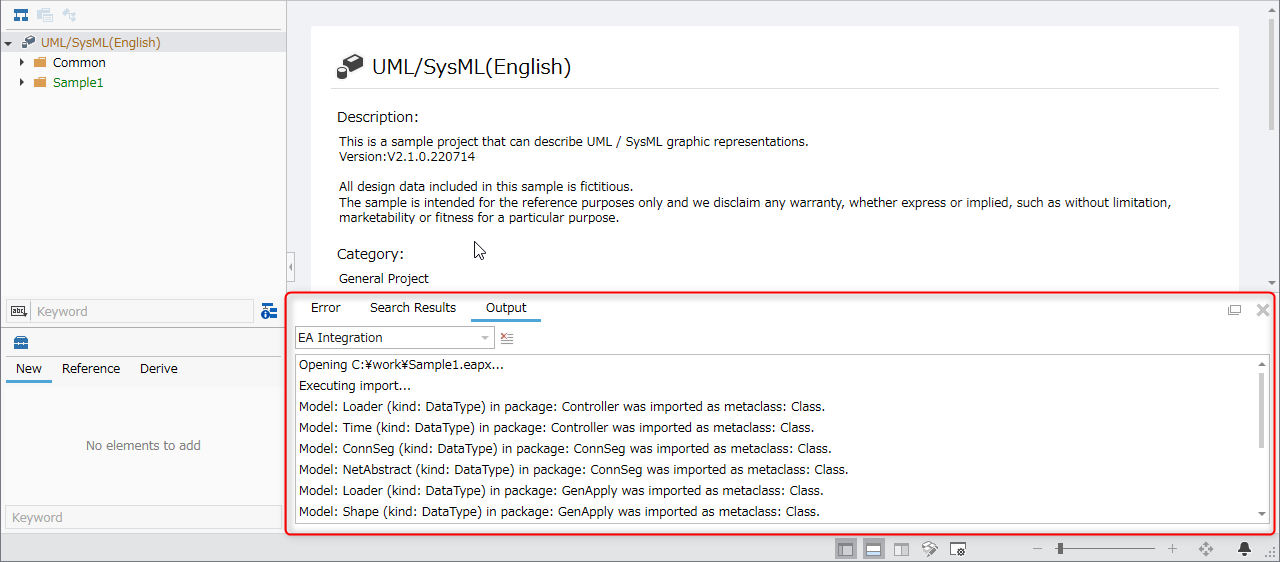The image size is (1280, 562).
Task: Switch to the Search Results tab
Action: click(413, 308)
